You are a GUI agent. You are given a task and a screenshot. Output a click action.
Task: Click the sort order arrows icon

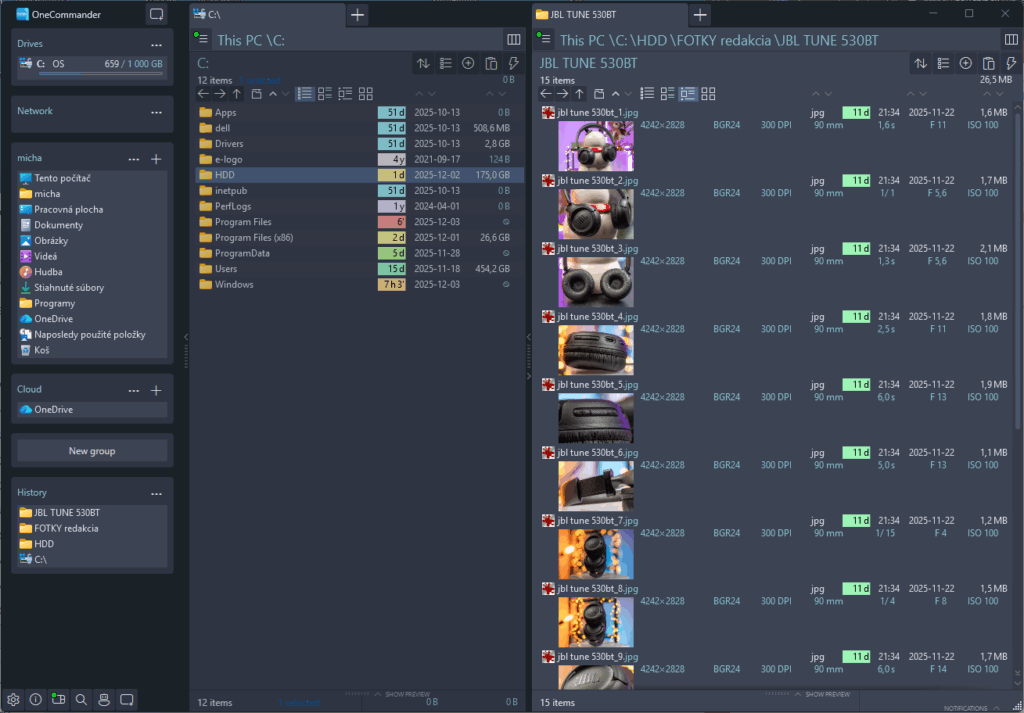[921, 63]
